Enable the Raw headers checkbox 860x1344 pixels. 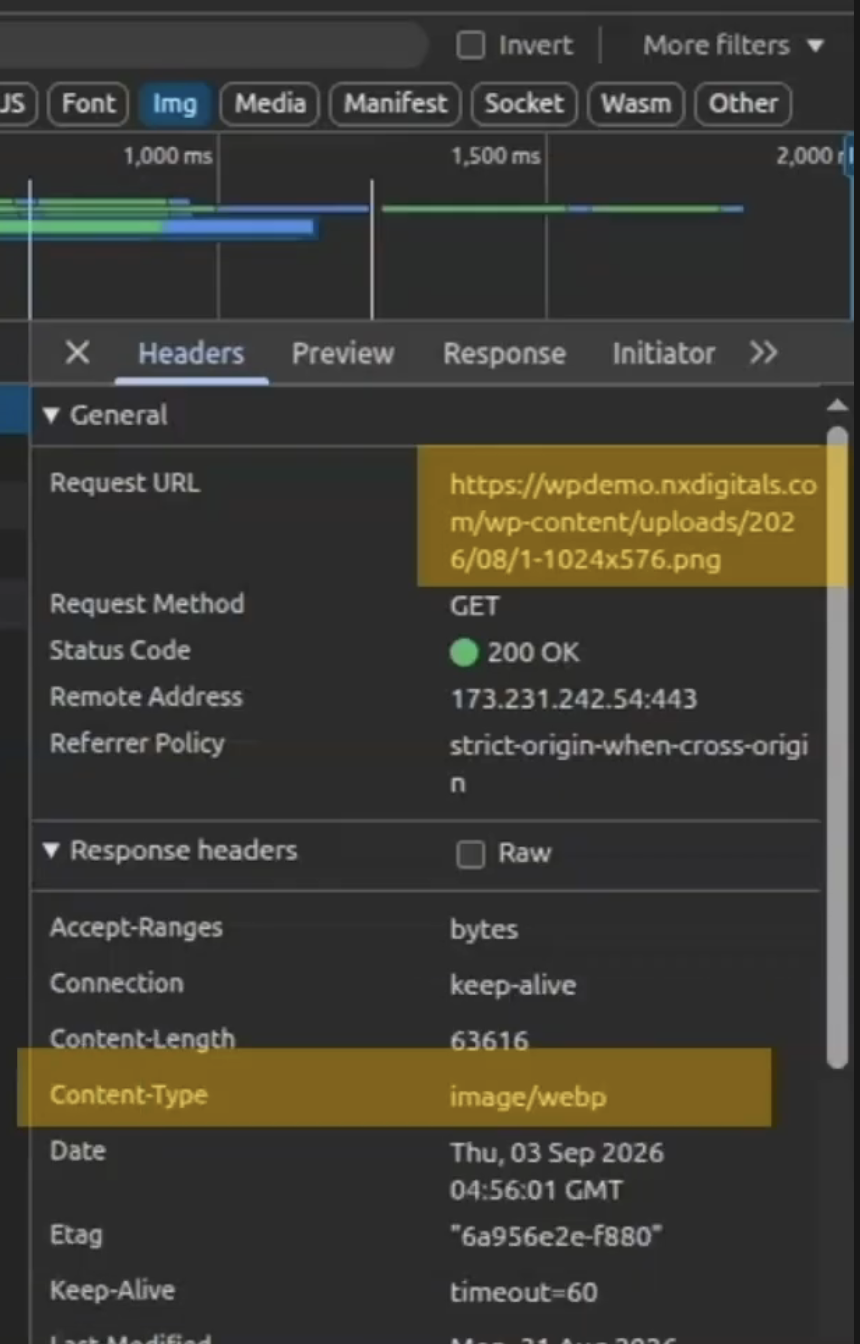point(470,854)
